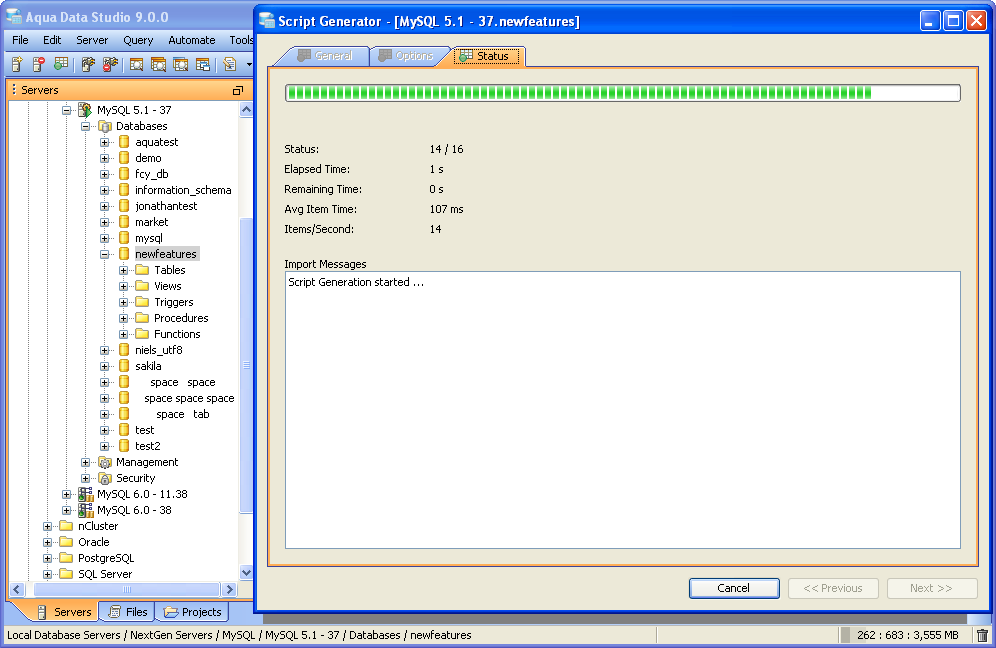Select the Servers tab at bottom
996x648 pixels.
(x=64, y=612)
